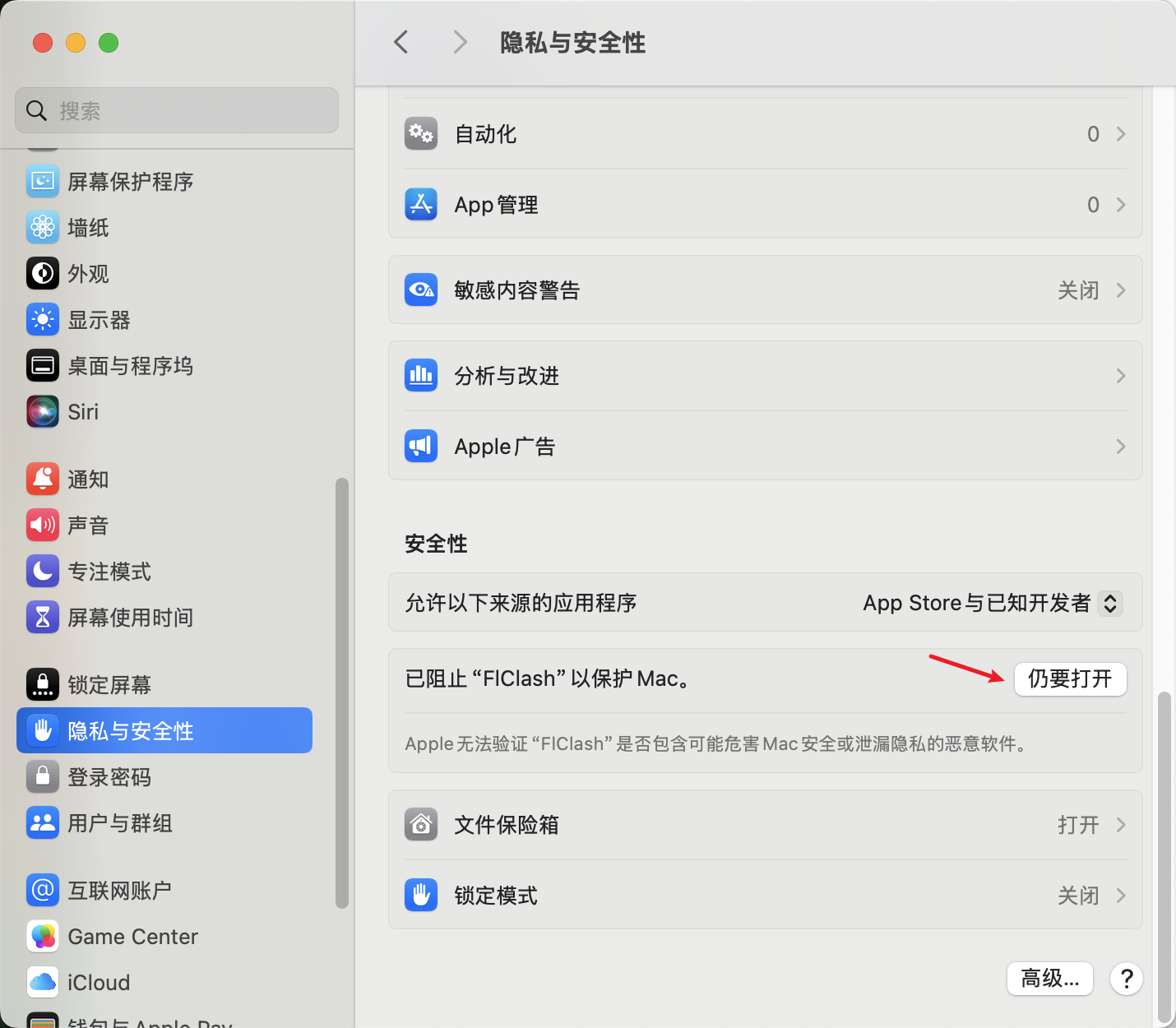Click the Automation gears icon (自动化)
The height and width of the screenshot is (1028, 1176).
point(421,134)
